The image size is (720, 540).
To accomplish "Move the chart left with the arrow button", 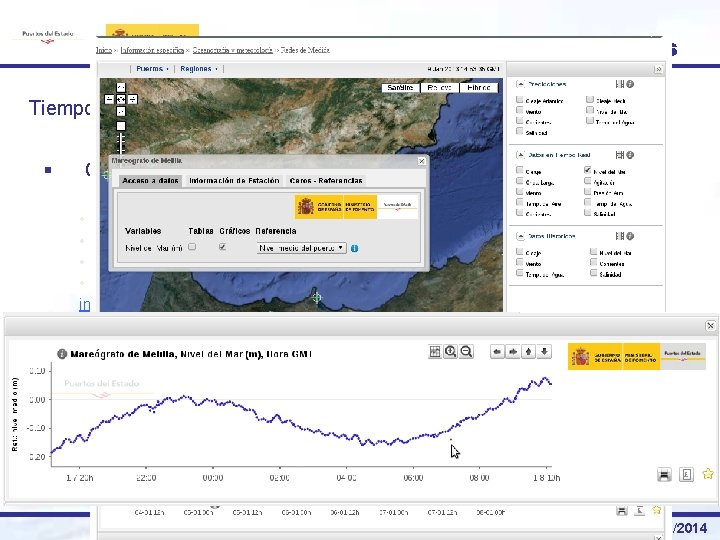I will (497, 352).
